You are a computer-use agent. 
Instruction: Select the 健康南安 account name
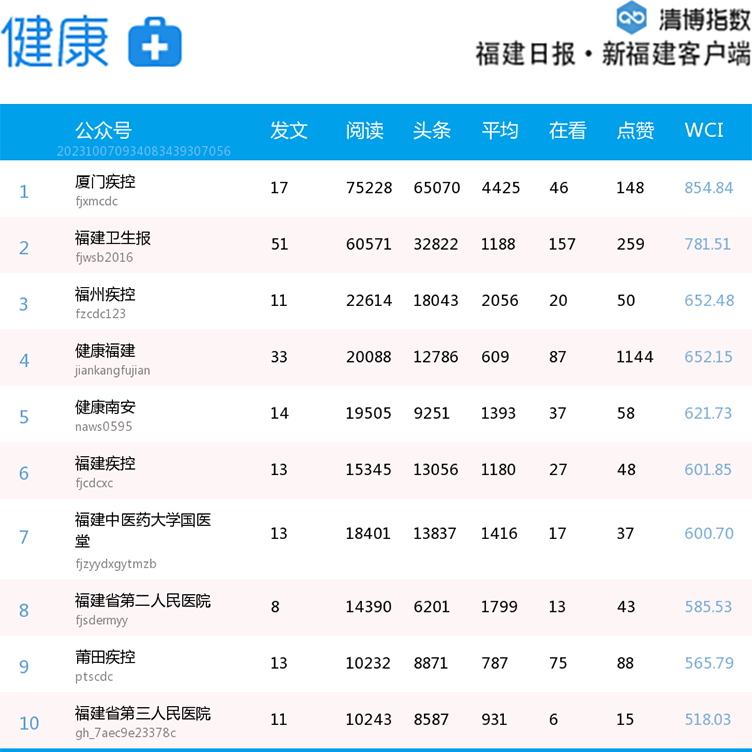(x=105, y=407)
